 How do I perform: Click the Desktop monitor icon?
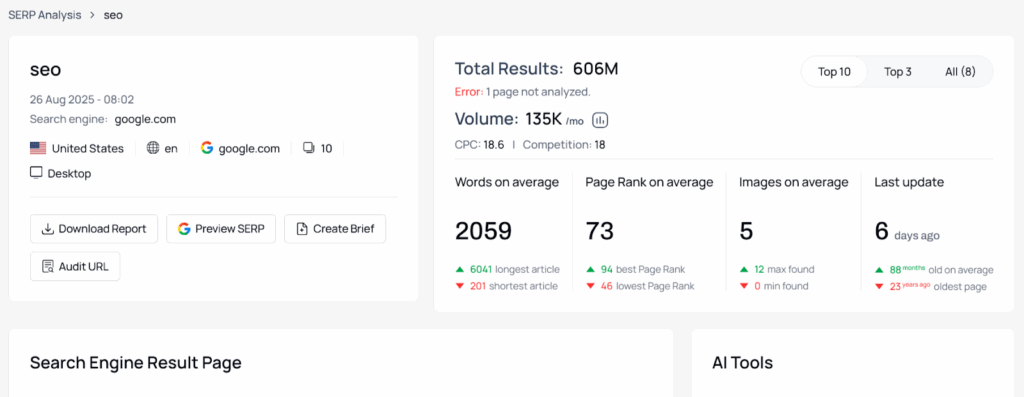pos(37,173)
